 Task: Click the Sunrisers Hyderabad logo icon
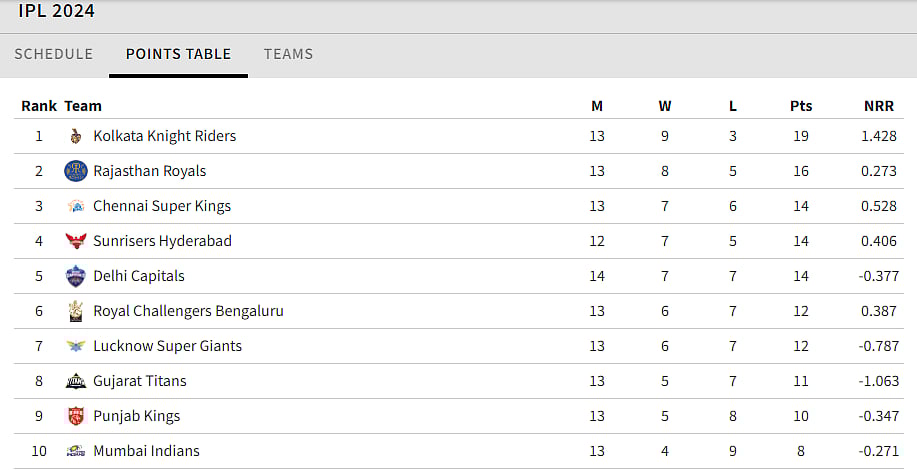point(76,241)
